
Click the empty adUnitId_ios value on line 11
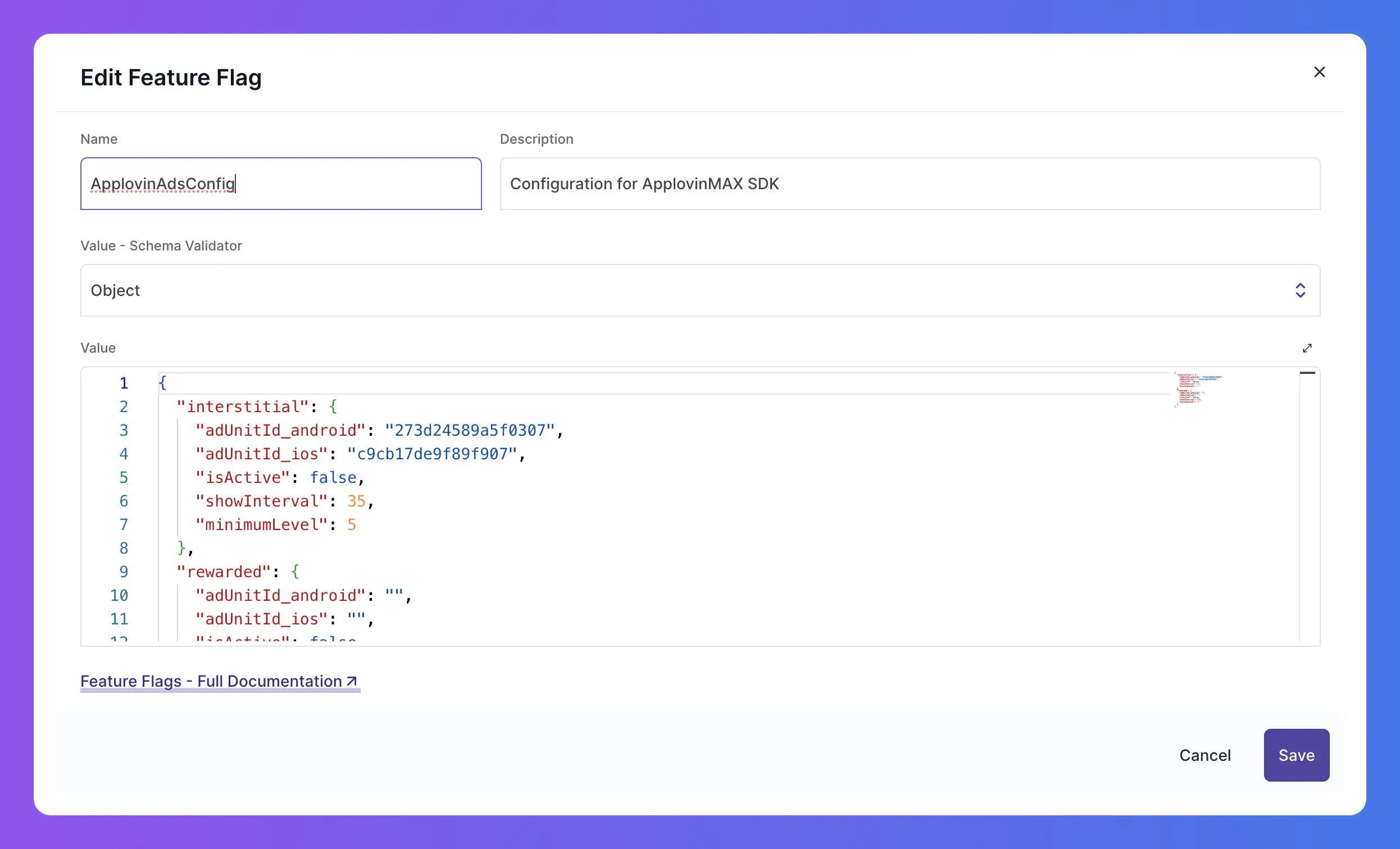point(356,619)
